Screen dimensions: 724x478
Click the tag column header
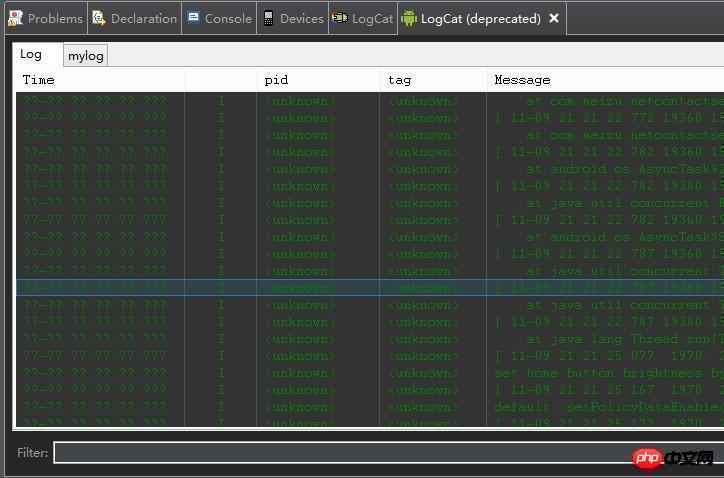point(434,80)
